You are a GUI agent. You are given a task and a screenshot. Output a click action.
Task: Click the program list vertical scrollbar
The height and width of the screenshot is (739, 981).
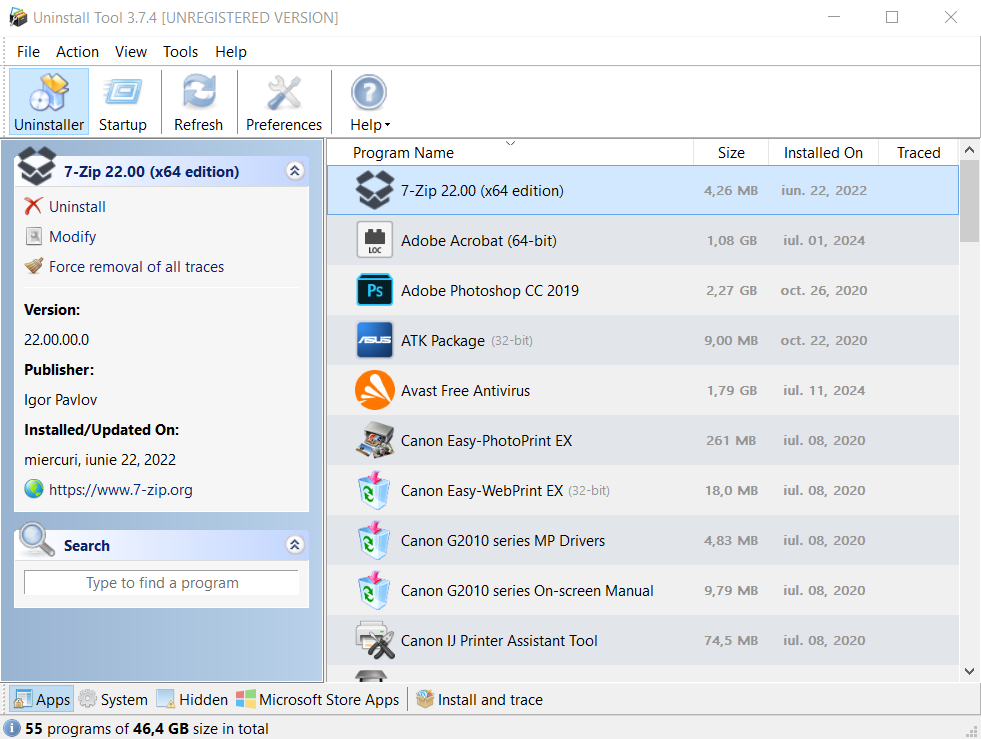969,400
